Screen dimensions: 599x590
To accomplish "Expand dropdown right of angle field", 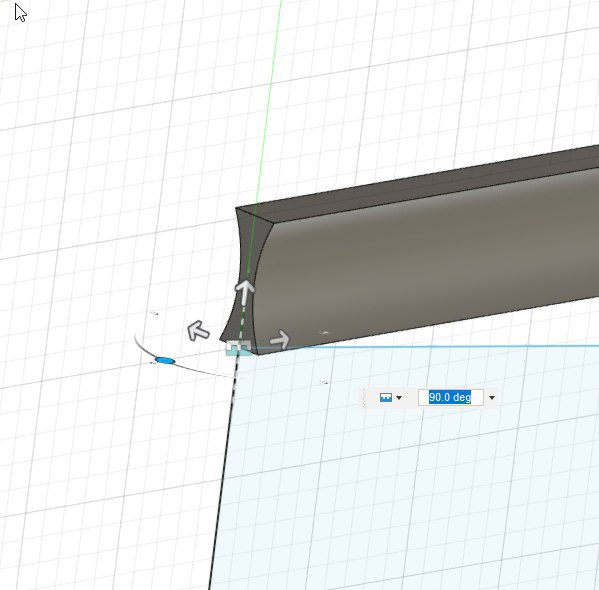I will pos(492,398).
